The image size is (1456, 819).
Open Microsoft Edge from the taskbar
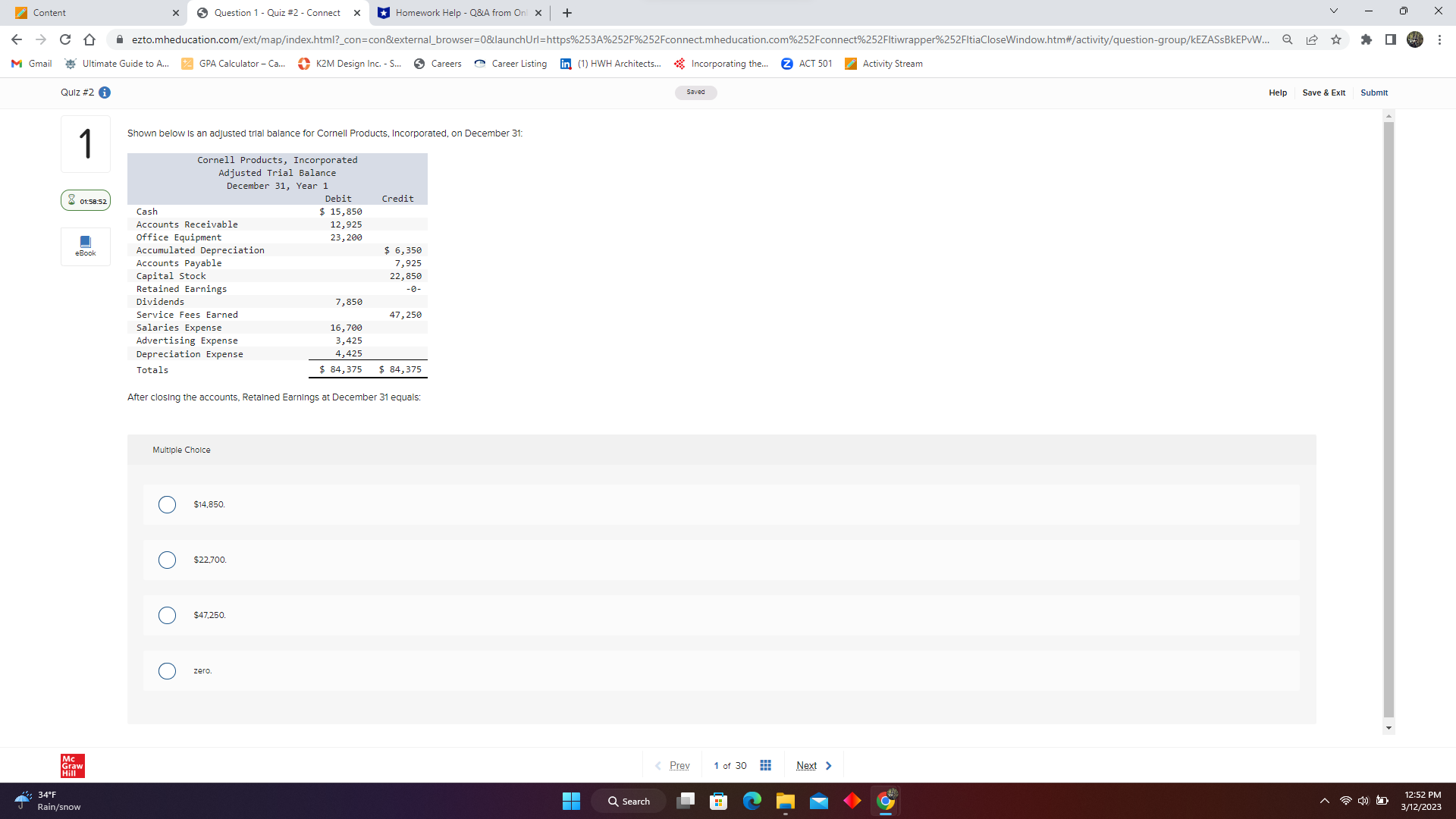coord(752,801)
